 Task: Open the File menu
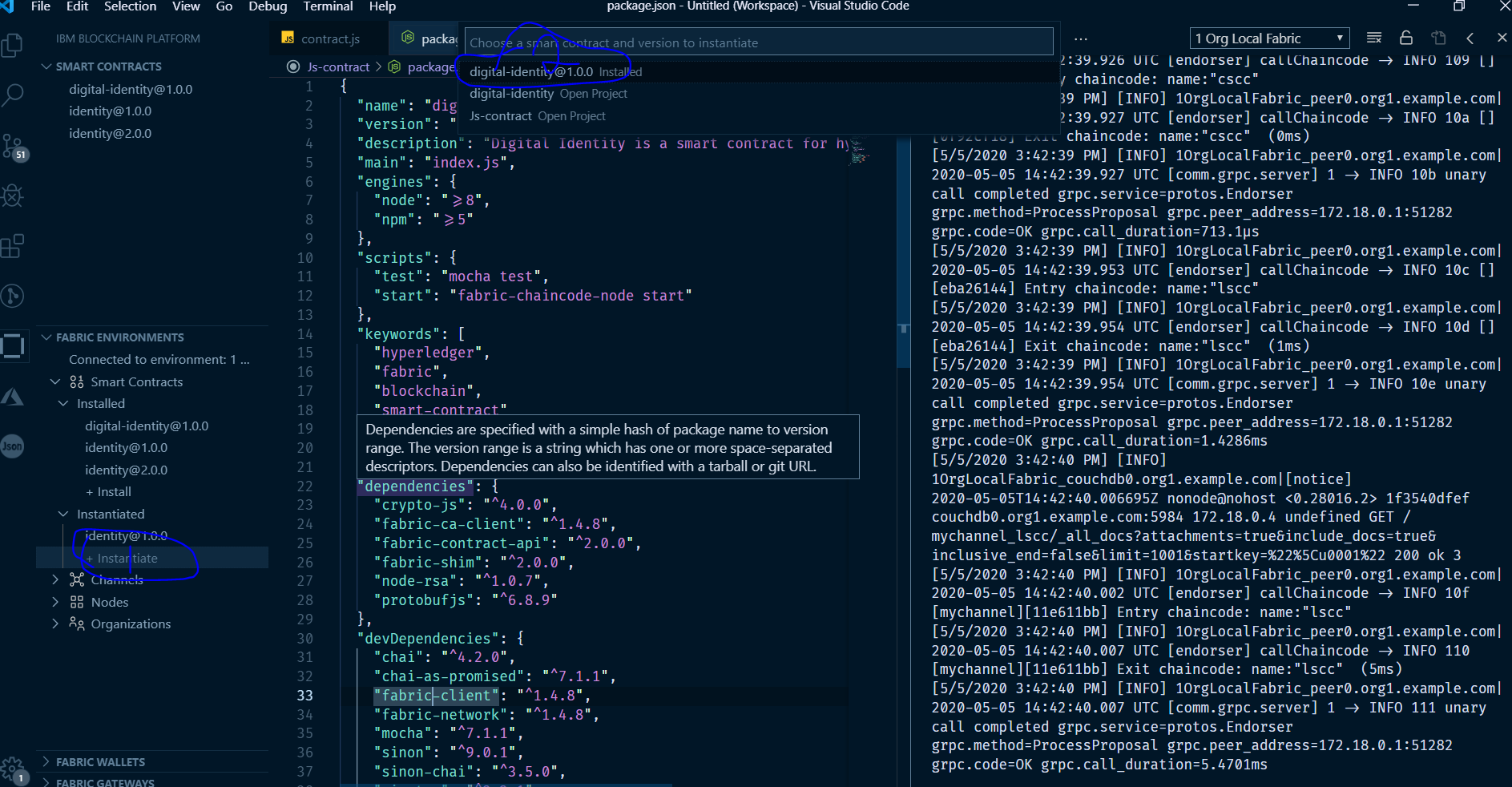click(40, 6)
